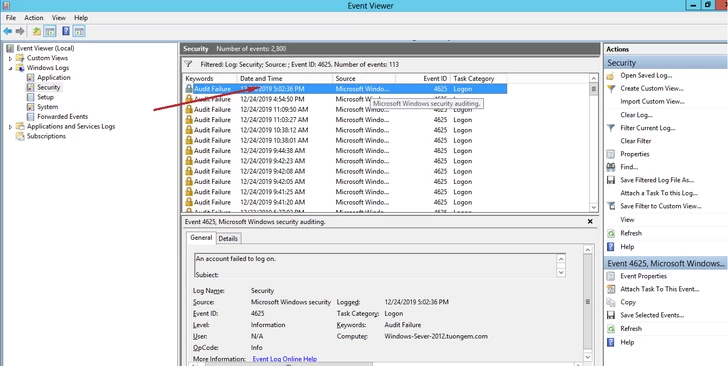The width and height of the screenshot is (728, 366).
Task: Click the Properties icon in Actions pane
Action: click(x=611, y=154)
